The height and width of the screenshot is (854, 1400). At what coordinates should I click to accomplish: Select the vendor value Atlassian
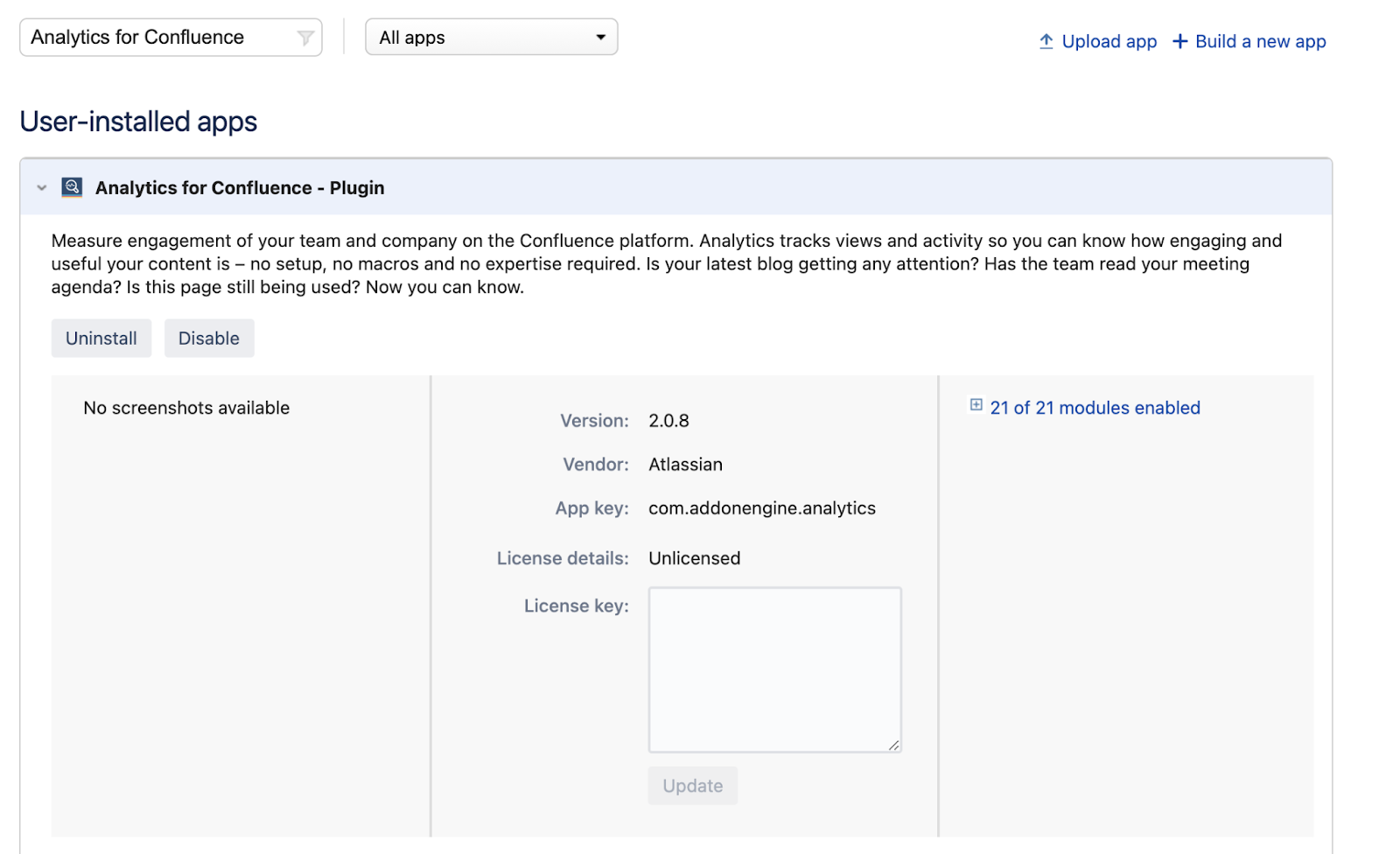685,465
